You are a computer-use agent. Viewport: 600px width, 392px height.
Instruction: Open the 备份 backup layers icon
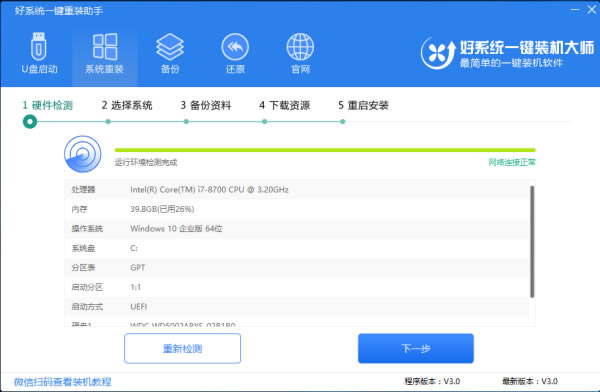click(x=170, y=47)
